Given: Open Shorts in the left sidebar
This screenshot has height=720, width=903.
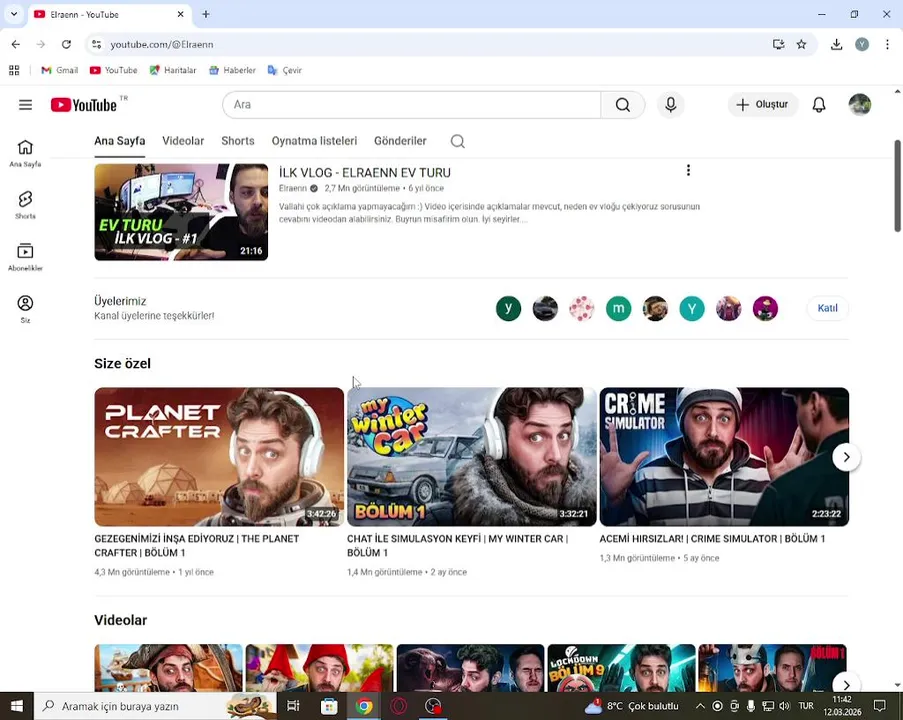Looking at the screenshot, I should (25, 206).
